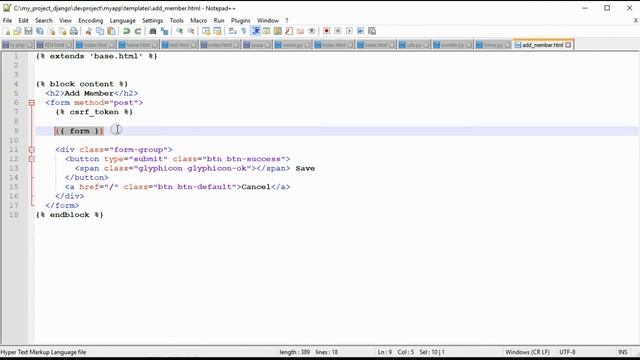The height and width of the screenshot is (360, 640).
Task: Collapse the button fold marker on line 12
Action: click(x=31, y=159)
